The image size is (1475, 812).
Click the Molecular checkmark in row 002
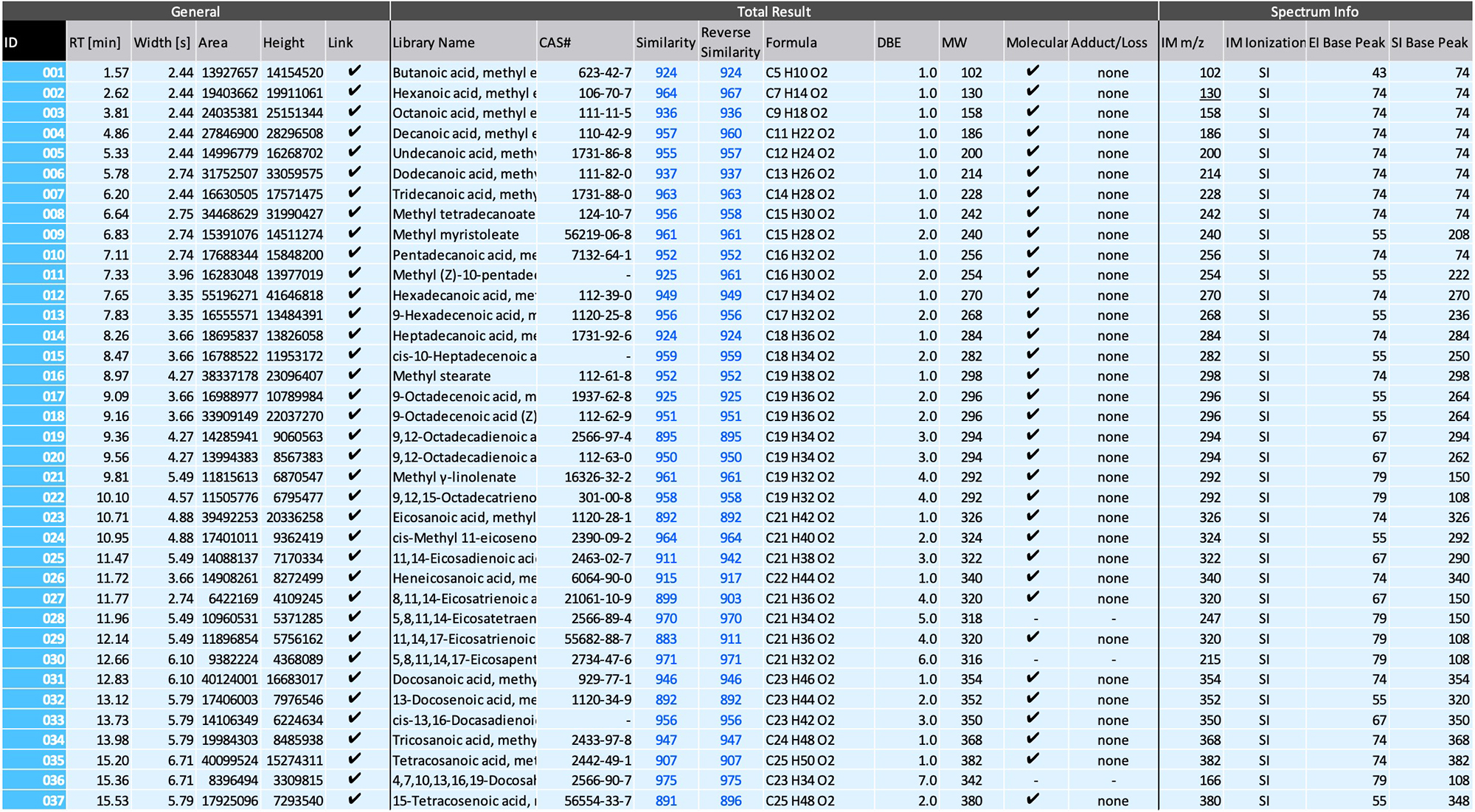click(x=1033, y=91)
